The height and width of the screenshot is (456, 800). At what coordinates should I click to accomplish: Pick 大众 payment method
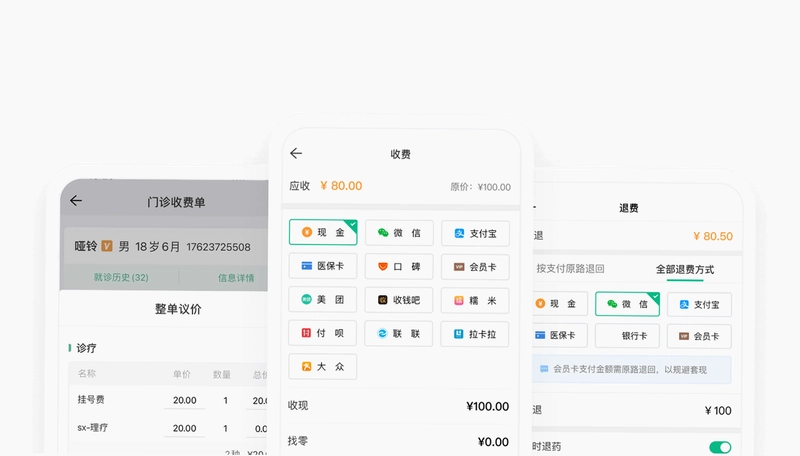(x=322, y=366)
